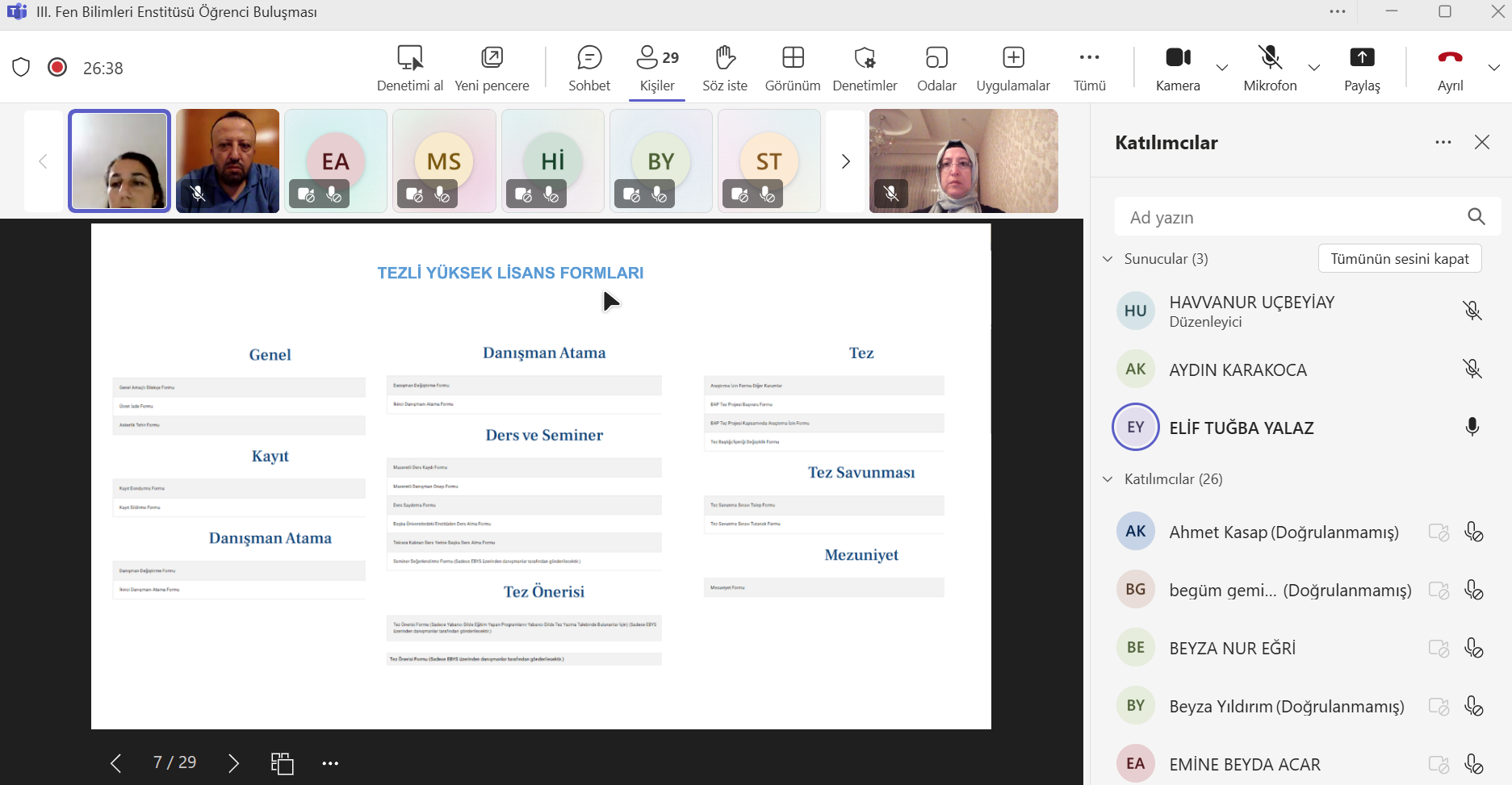
Task: Open the Odalar breakout rooms
Action: point(936,68)
